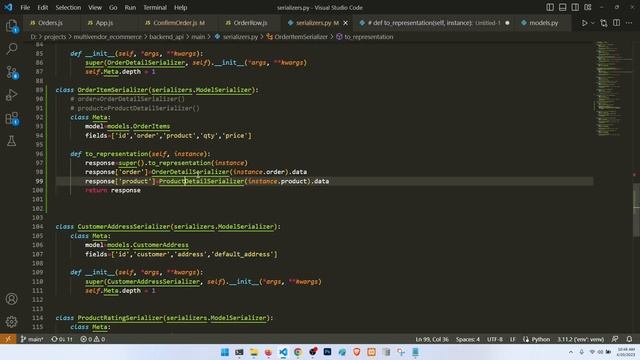Viewport: 640px width, 360px height.
Task: Change the LF end-of-line sequence
Action: point(513,339)
